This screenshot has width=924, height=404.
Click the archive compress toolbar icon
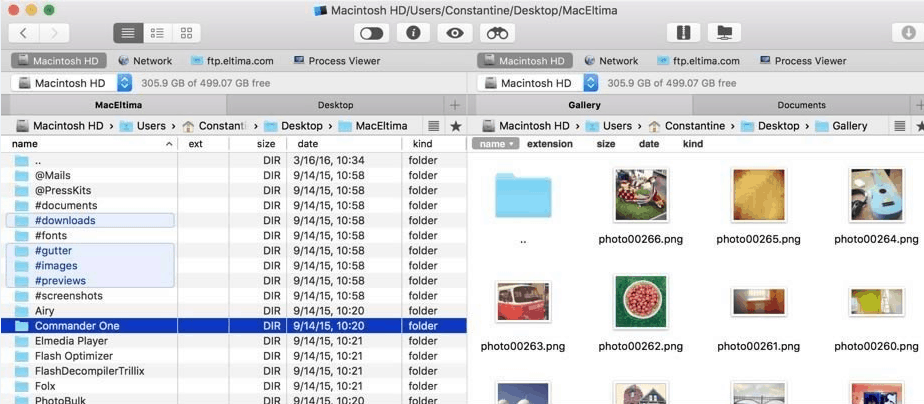[x=683, y=33]
